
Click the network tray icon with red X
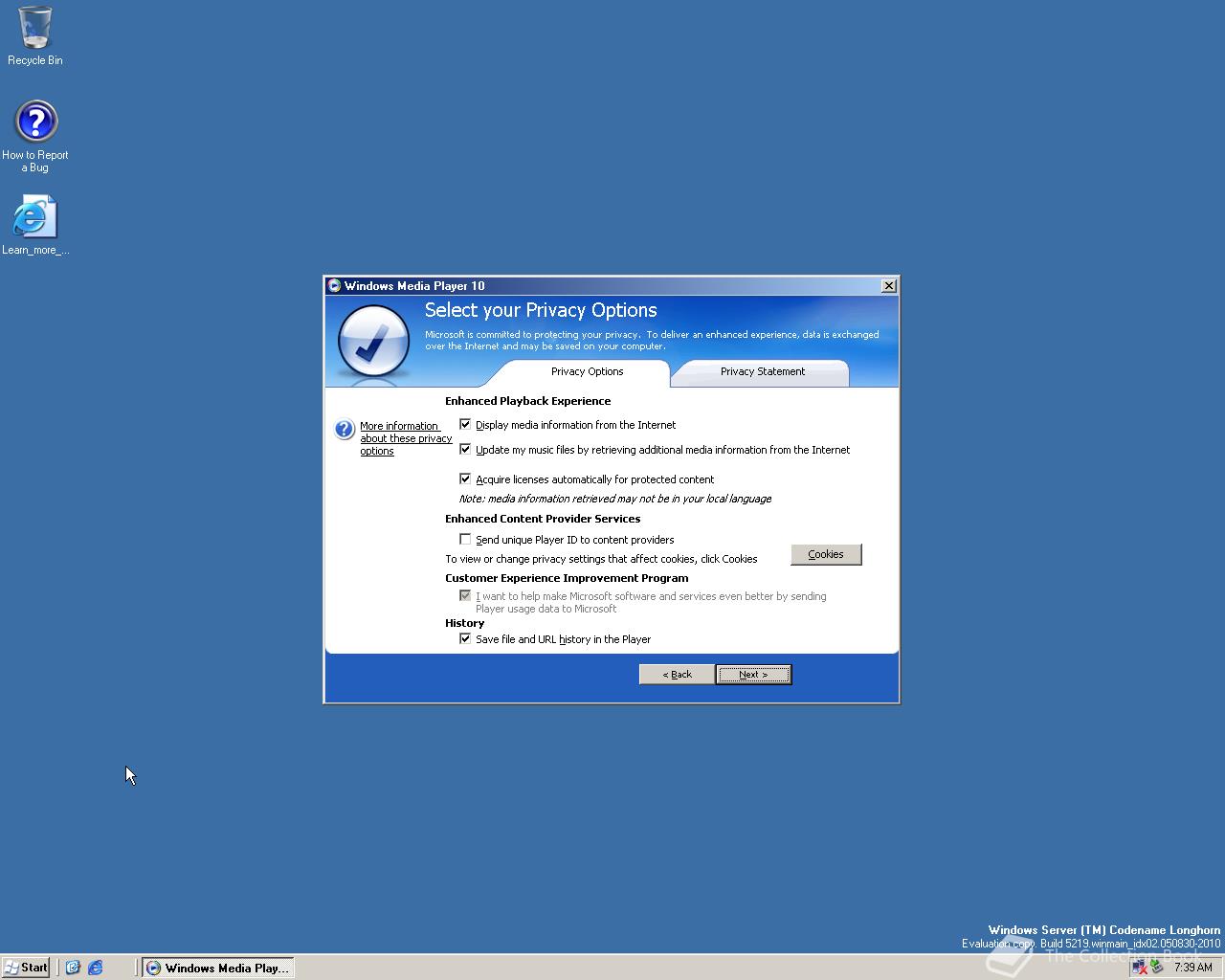point(1139,968)
